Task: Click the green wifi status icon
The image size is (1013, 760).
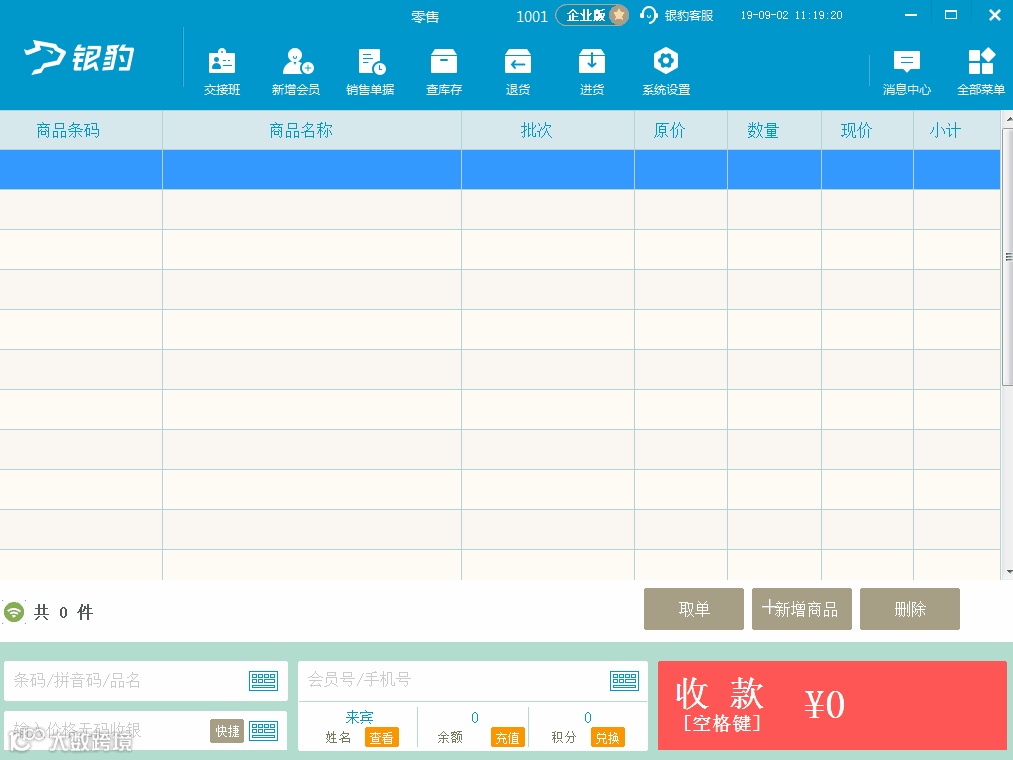Action: point(14,611)
